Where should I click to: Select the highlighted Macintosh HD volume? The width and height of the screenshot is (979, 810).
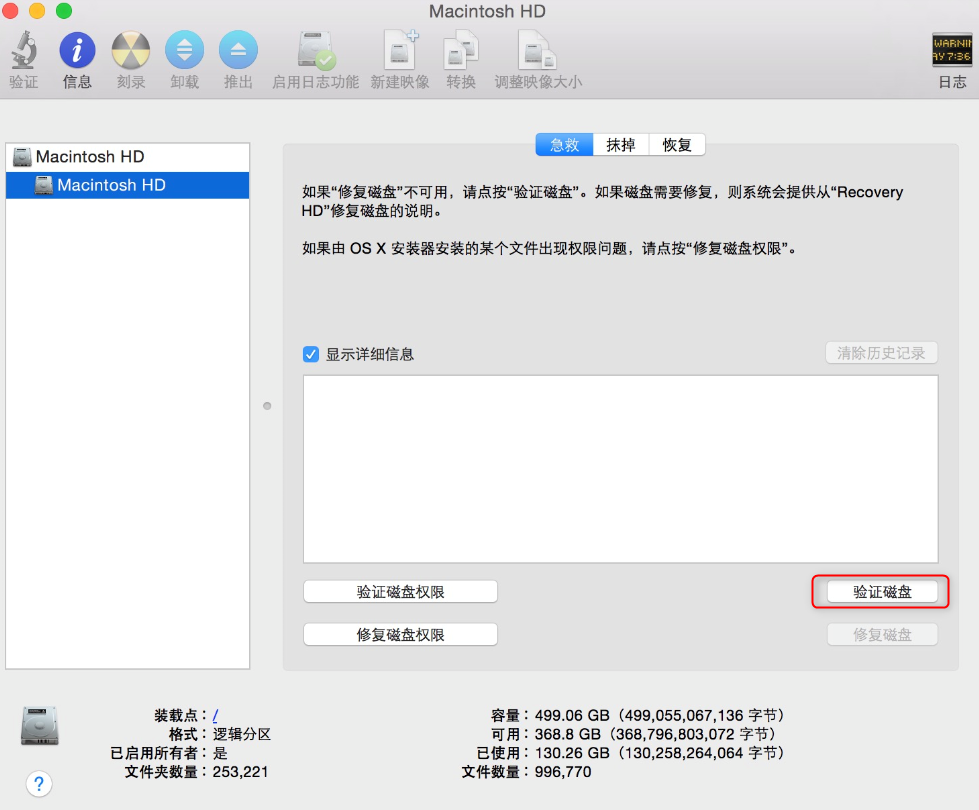pos(127,185)
